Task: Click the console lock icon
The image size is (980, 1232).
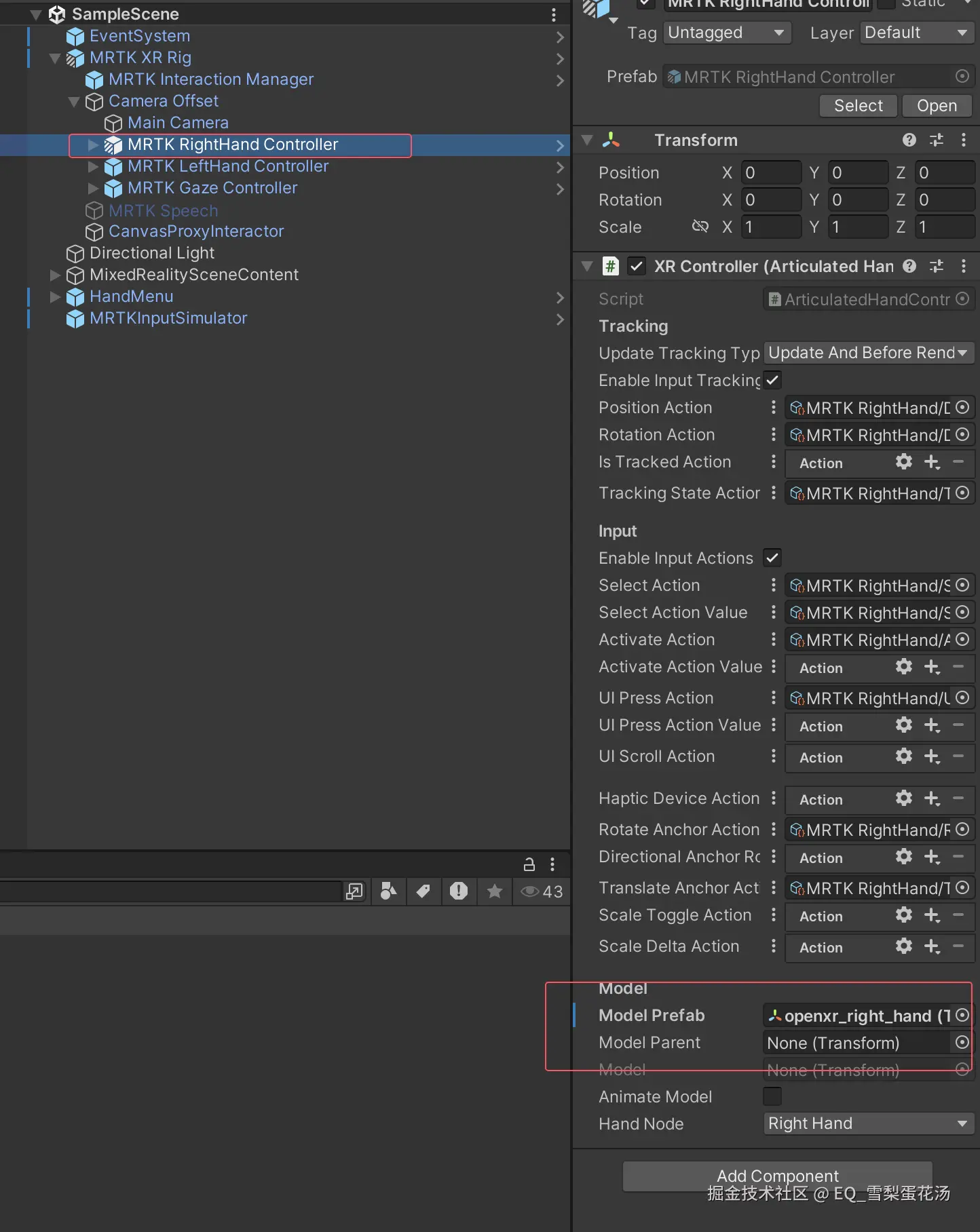Action: coord(529,864)
